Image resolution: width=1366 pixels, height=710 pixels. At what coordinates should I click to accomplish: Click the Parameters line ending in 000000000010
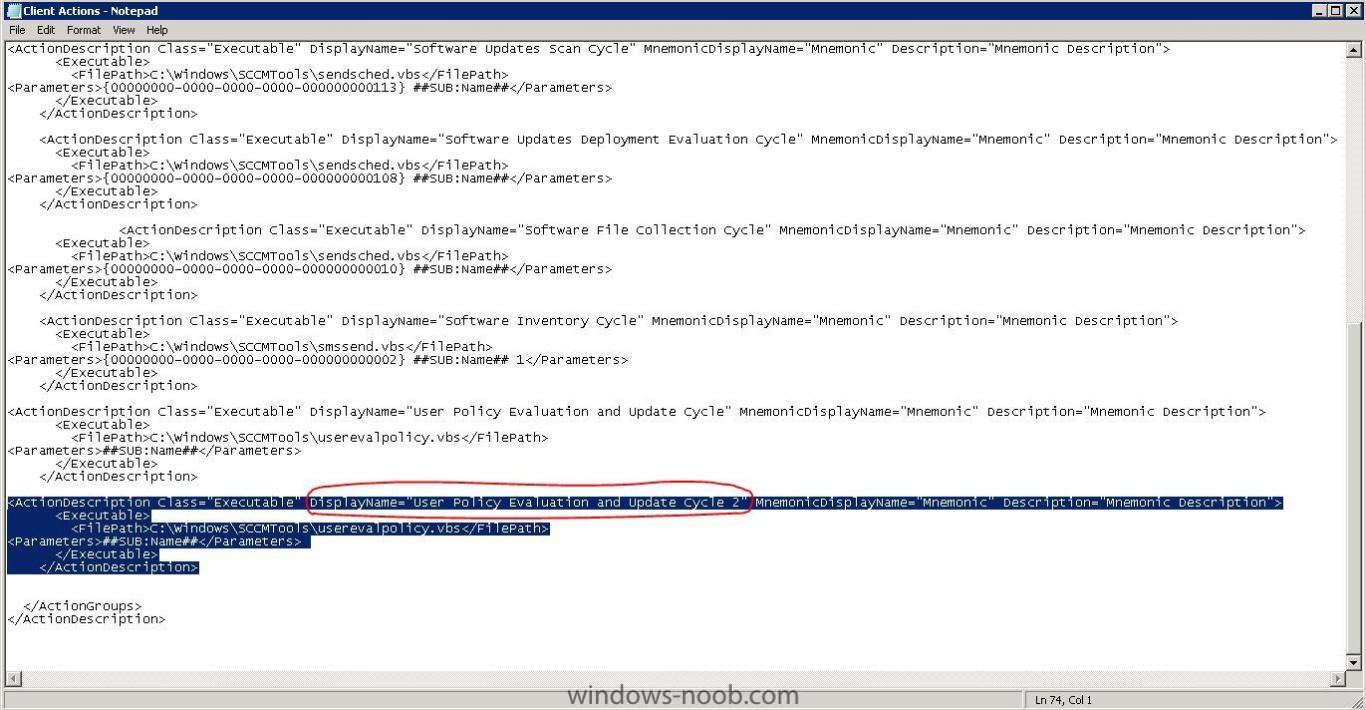309,269
